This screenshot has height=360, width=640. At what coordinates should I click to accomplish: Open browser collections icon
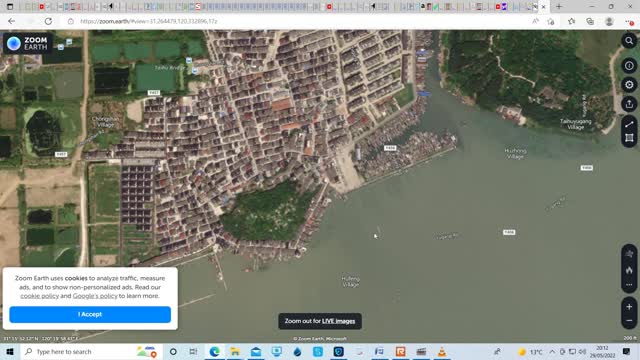click(x=590, y=21)
